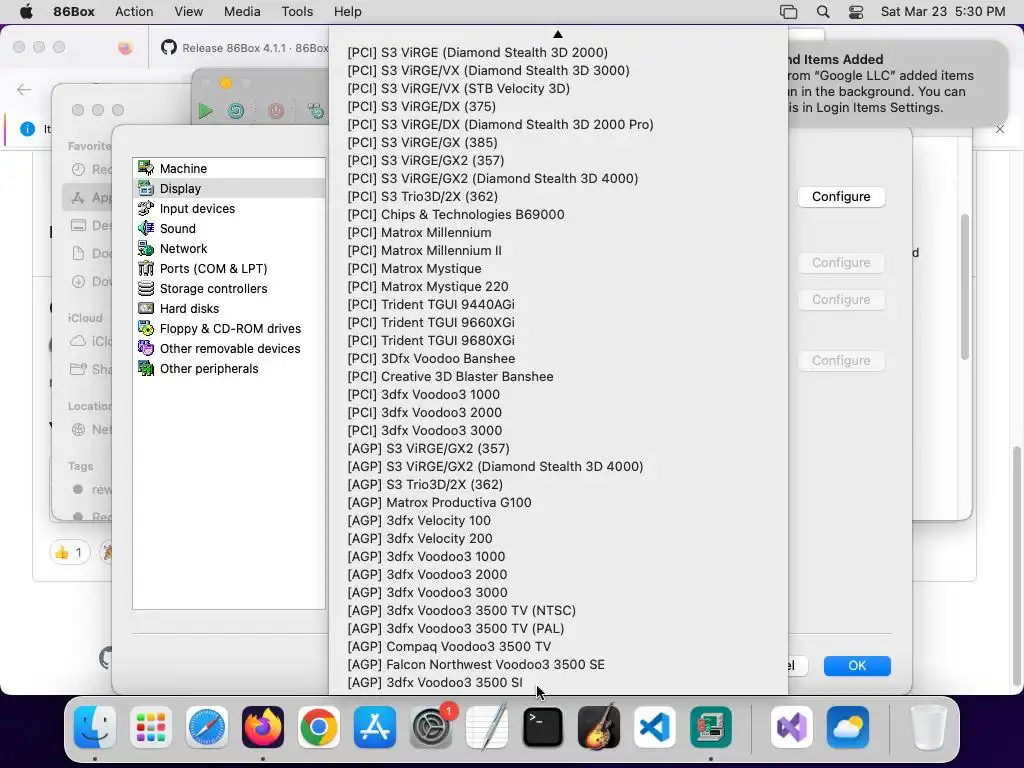The width and height of the screenshot is (1024, 768).
Task: Open Launchpad from the dock
Action: coord(151,727)
